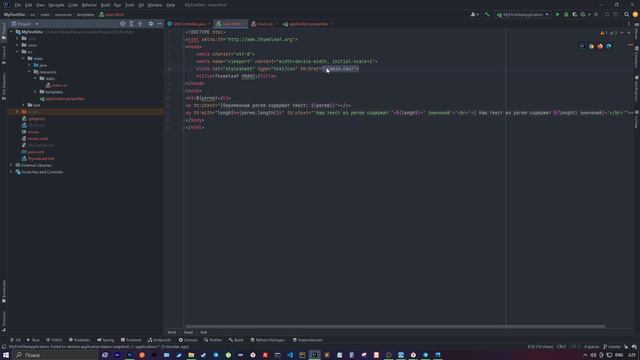Click the IntelliJ icon in taskbar
Viewport: 640px width, 360px height.
(x=314, y=355)
